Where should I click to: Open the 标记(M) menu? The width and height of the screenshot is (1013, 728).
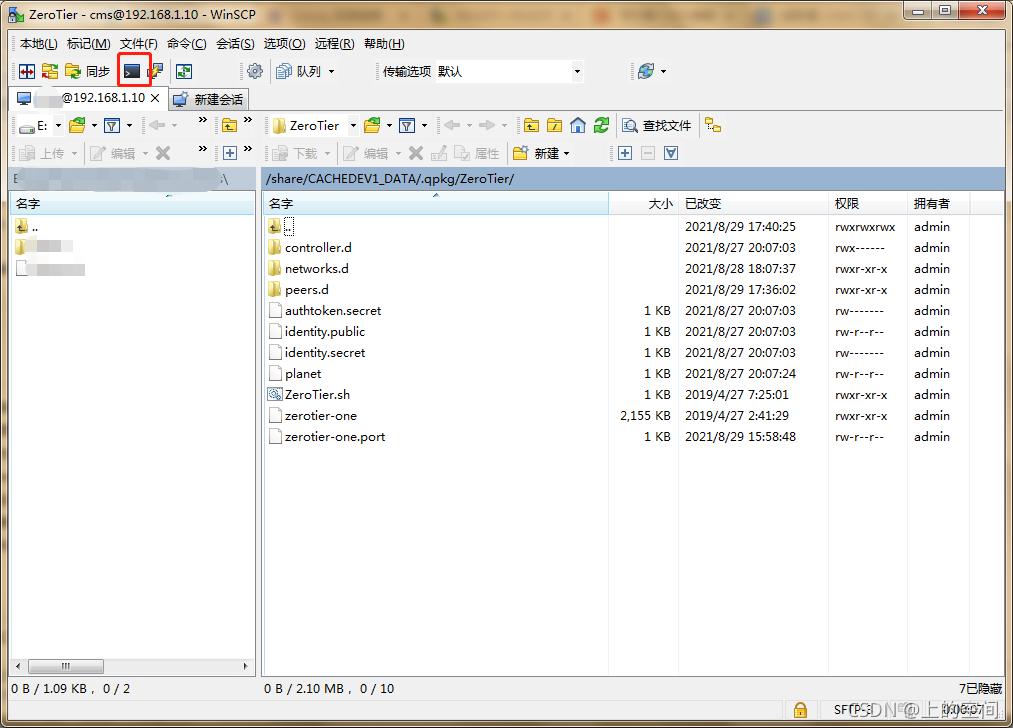89,44
